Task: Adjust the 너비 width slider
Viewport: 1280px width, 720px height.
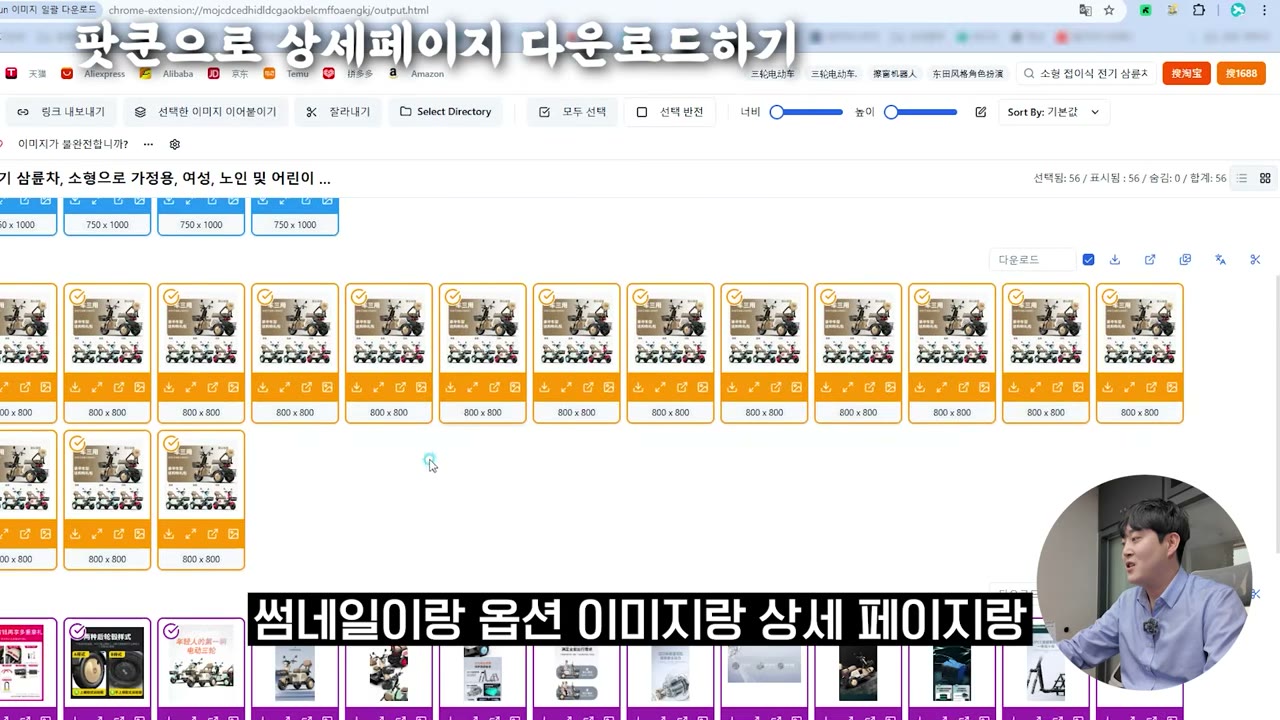Action: coord(806,112)
